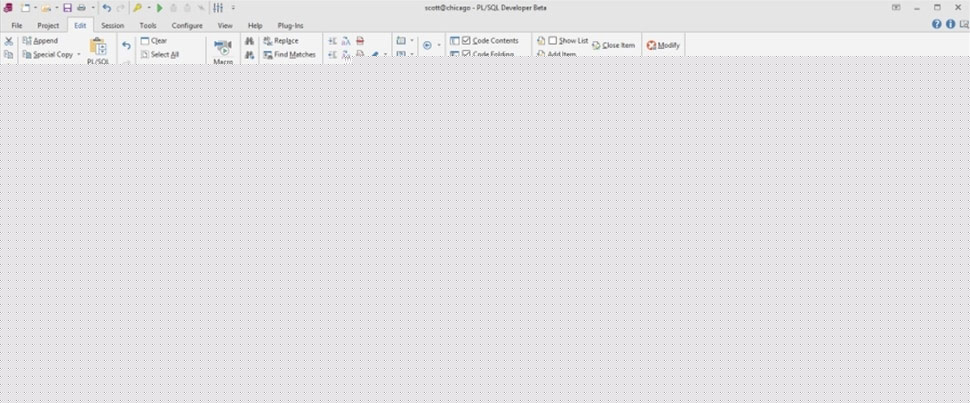Click the ribbon display options icon
The image size is (970, 403).
click(896, 7)
